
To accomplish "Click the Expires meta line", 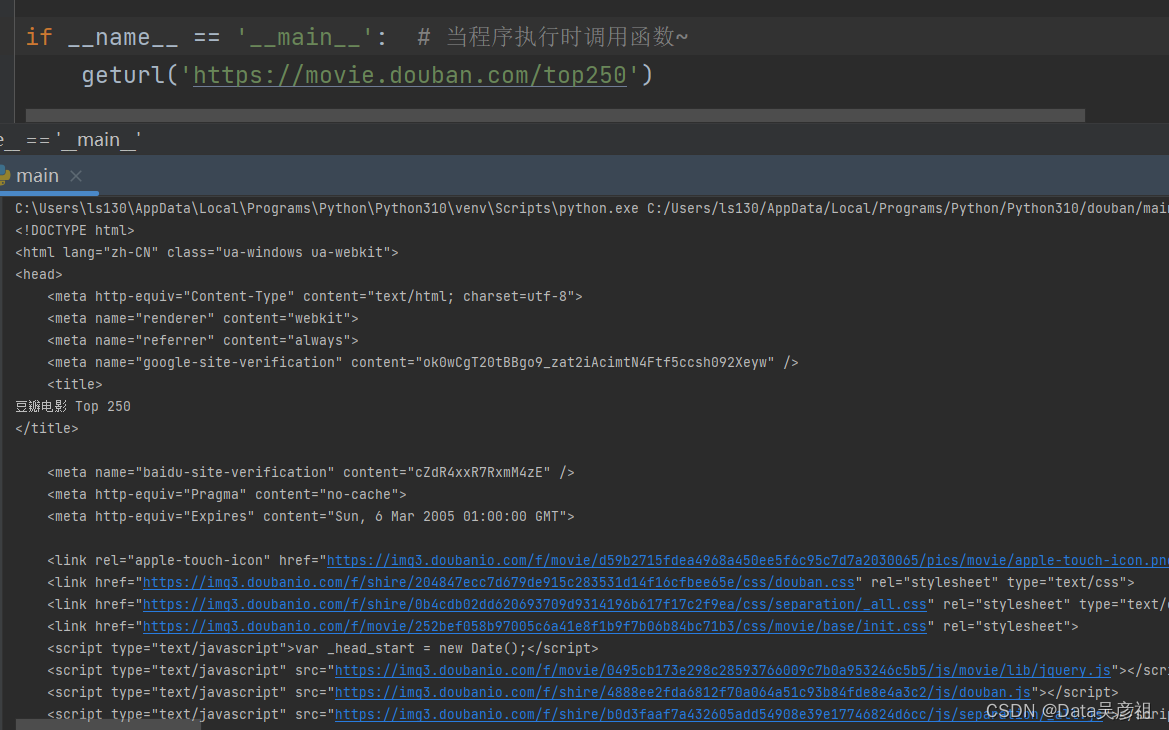I will (311, 516).
